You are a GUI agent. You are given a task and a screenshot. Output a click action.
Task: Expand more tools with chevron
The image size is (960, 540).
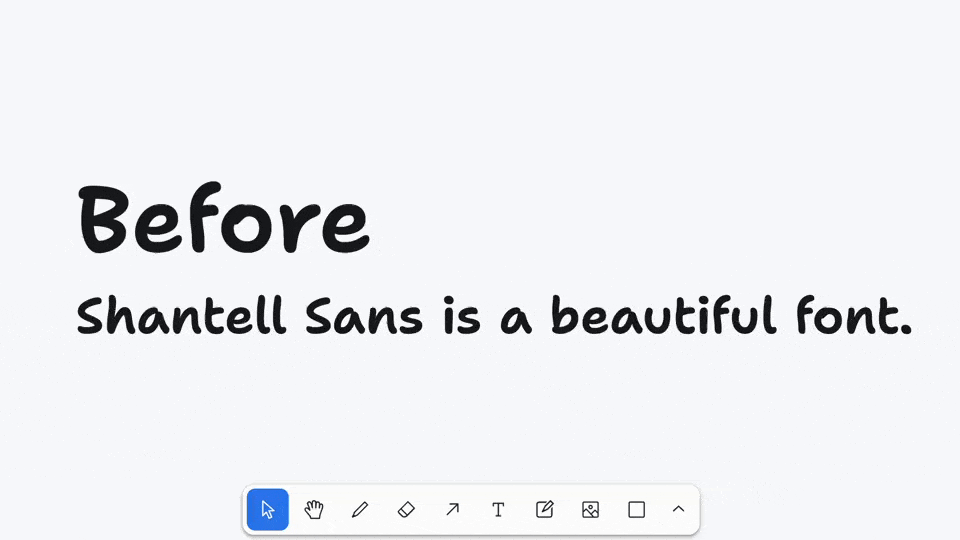(678, 509)
